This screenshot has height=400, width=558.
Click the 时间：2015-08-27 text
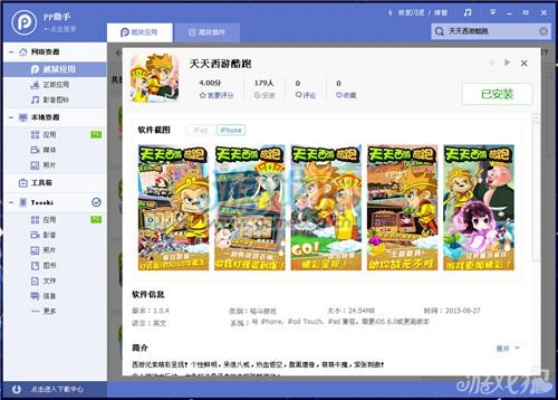[x=452, y=311]
